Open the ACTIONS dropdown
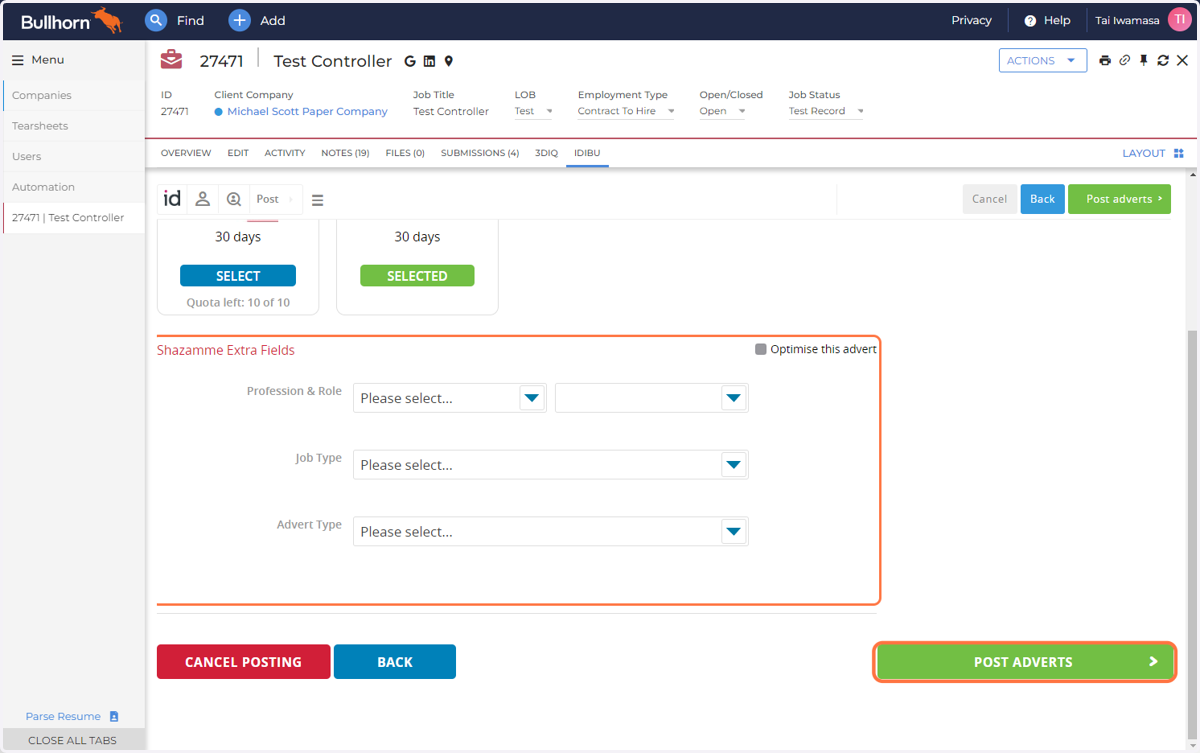The height and width of the screenshot is (753, 1200). coord(1043,61)
